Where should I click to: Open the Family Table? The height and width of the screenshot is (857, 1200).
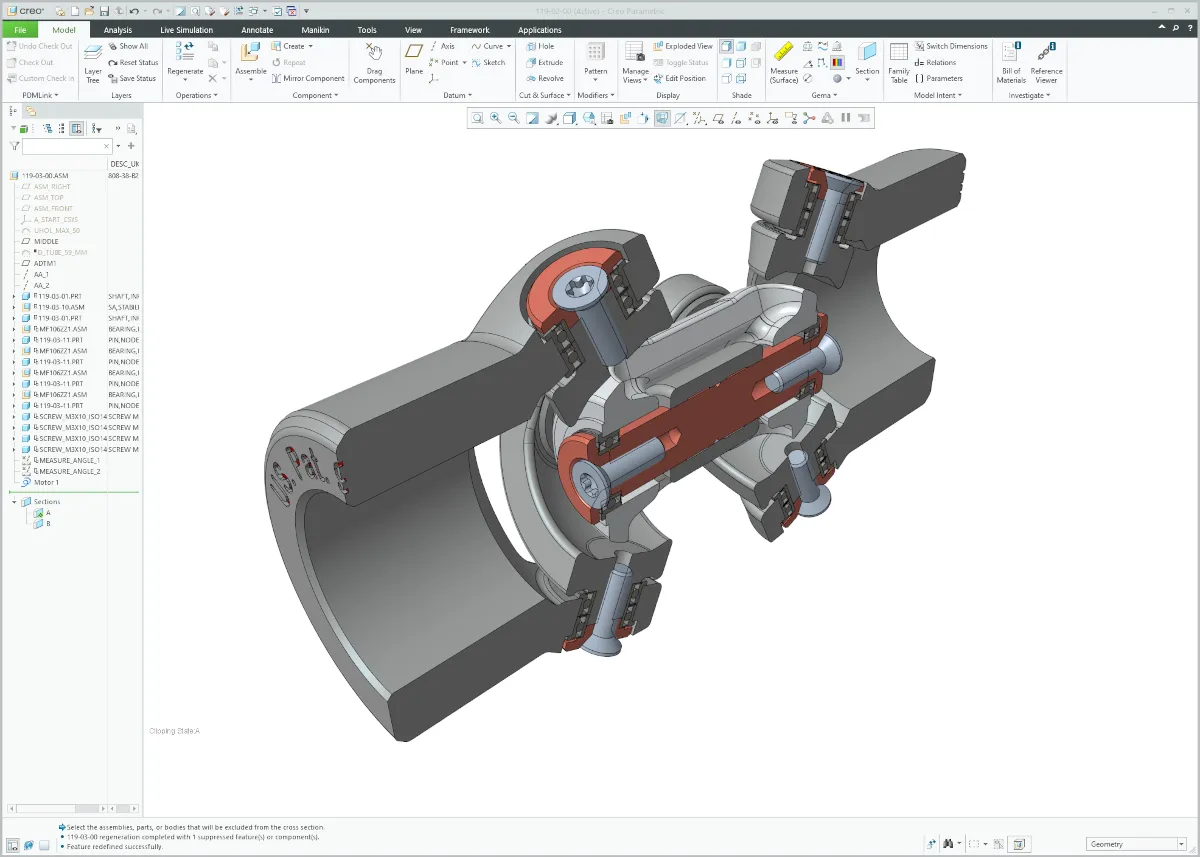click(898, 54)
